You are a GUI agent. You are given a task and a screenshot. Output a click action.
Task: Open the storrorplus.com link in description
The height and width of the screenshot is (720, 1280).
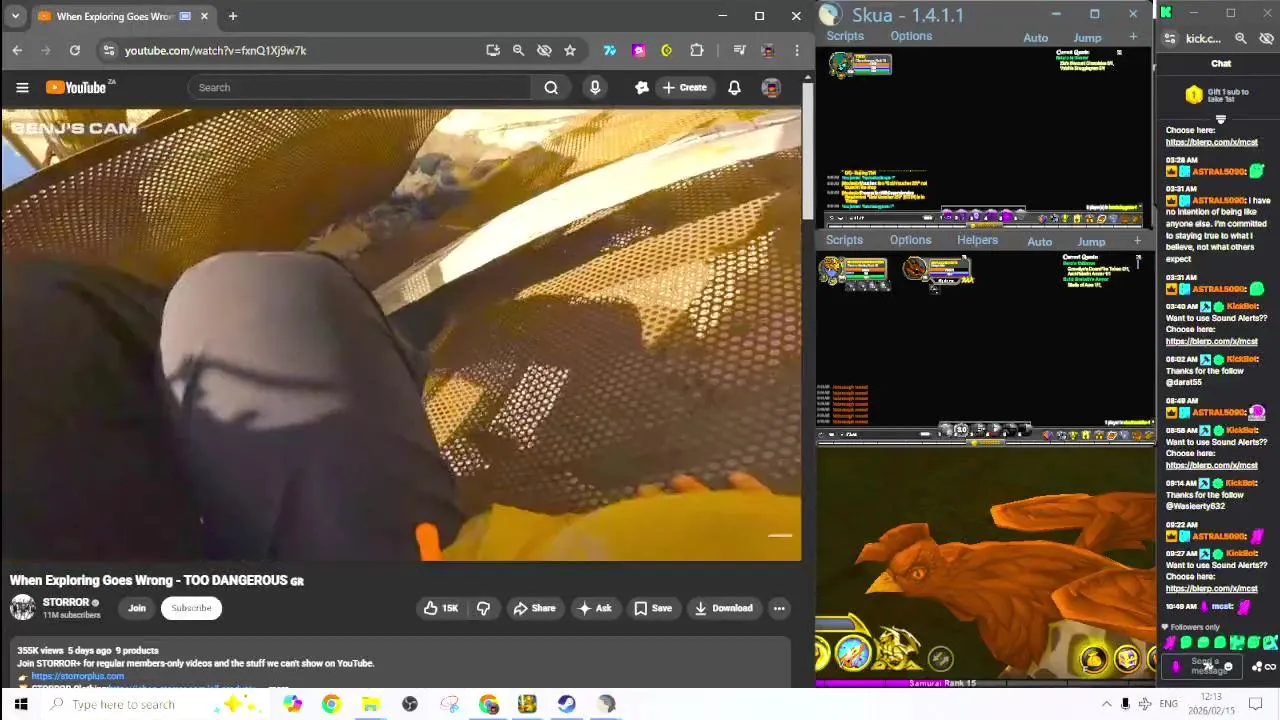(78, 676)
